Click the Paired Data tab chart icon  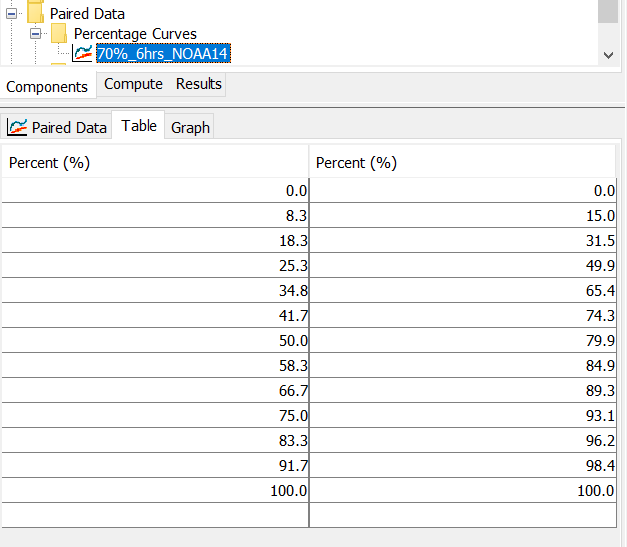coord(17,128)
